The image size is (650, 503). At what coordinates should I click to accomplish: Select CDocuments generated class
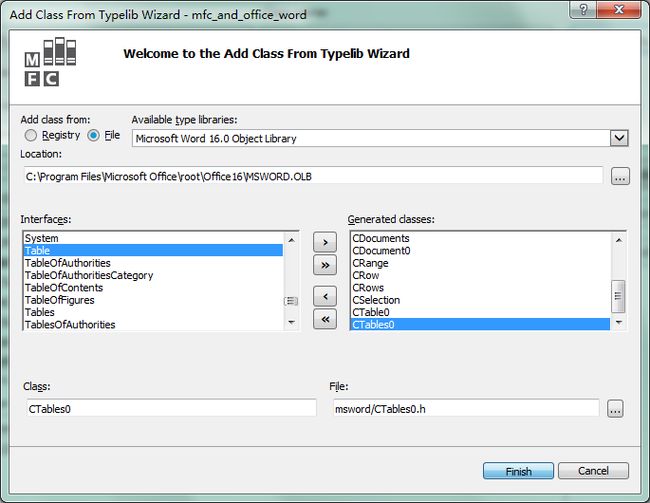coord(480,238)
